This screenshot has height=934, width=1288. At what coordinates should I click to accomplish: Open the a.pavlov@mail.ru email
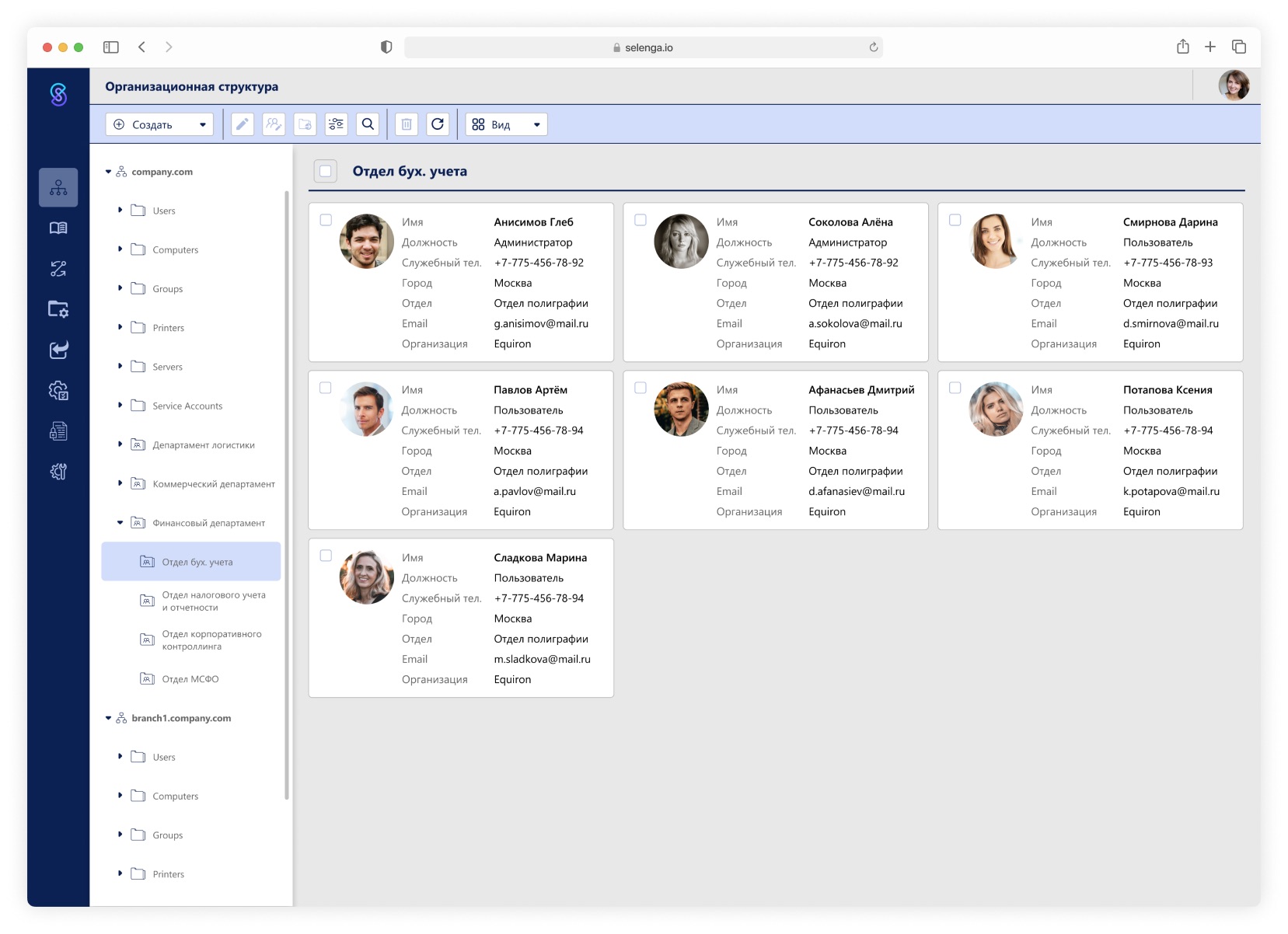pos(535,491)
